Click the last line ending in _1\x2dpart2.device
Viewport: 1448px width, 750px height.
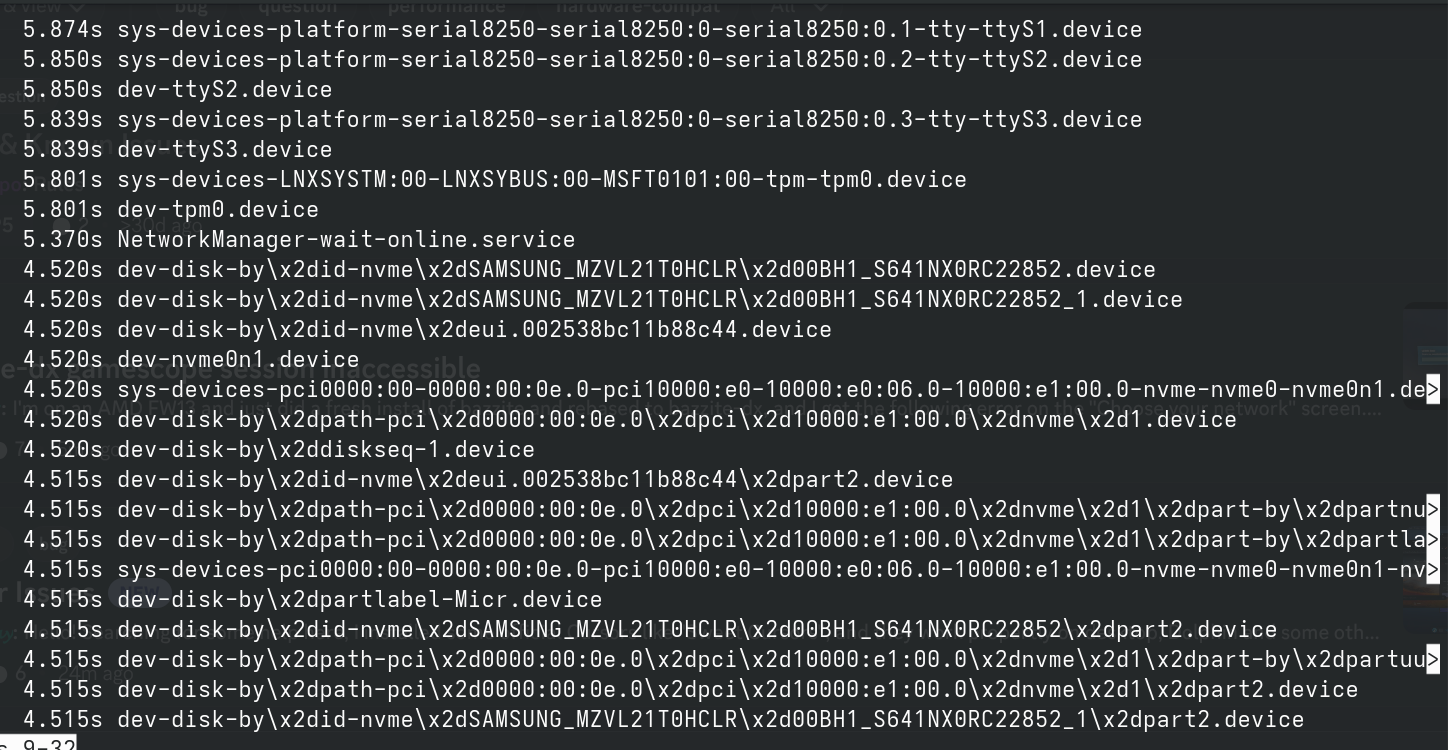[x=664, y=720]
